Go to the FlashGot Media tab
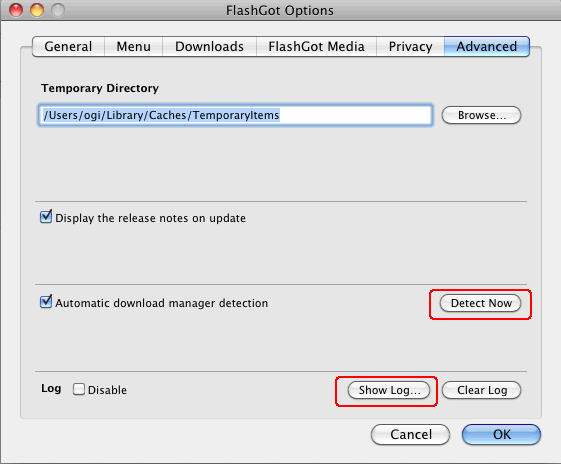 pos(316,47)
